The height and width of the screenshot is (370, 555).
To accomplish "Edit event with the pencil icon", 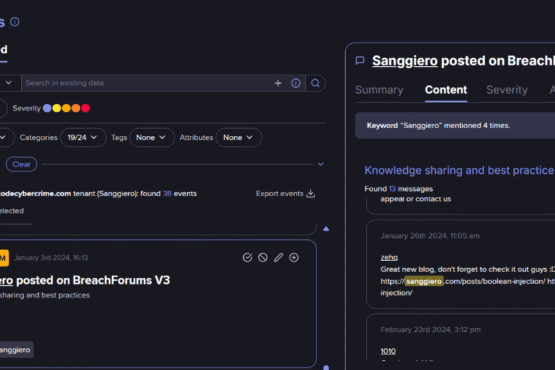I will click(278, 257).
